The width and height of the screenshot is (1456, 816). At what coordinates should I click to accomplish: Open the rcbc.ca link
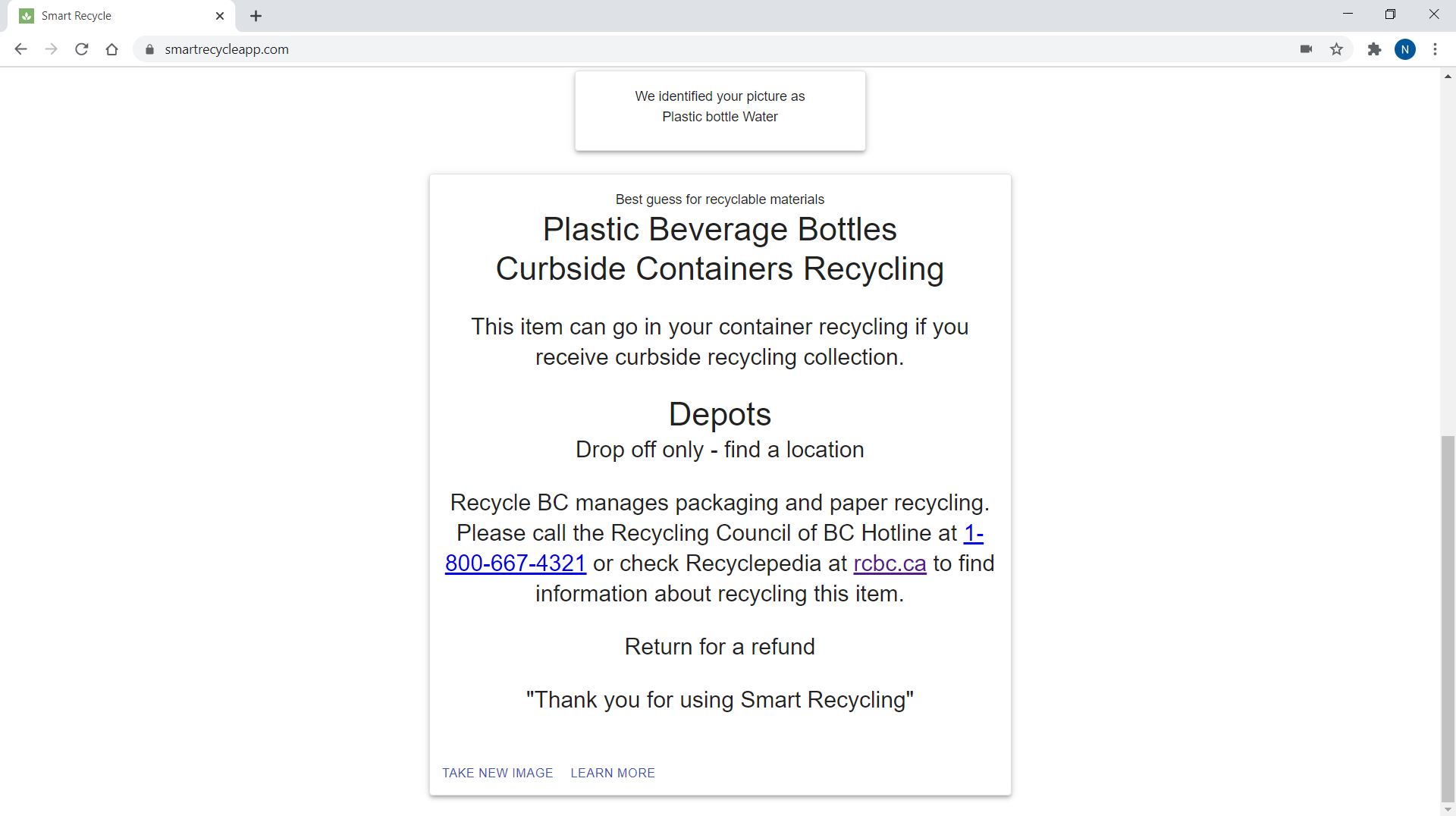890,563
